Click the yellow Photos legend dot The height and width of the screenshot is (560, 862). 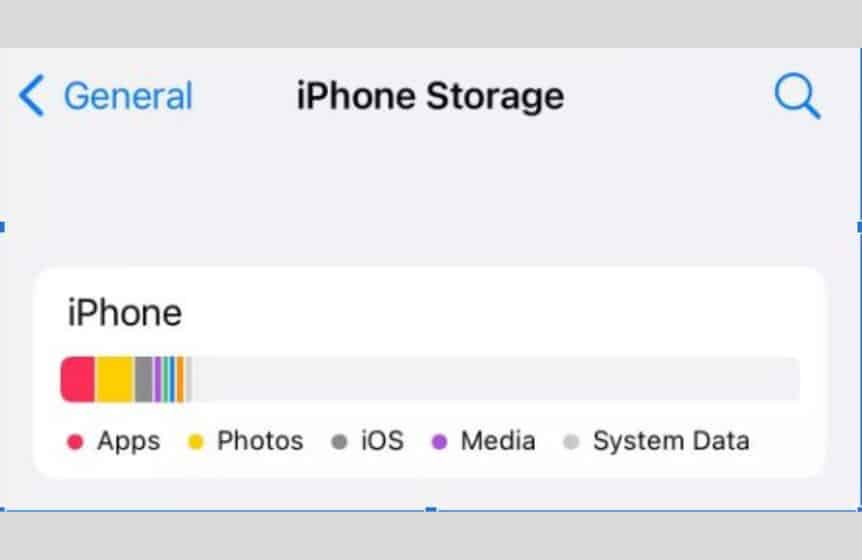pos(196,442)
